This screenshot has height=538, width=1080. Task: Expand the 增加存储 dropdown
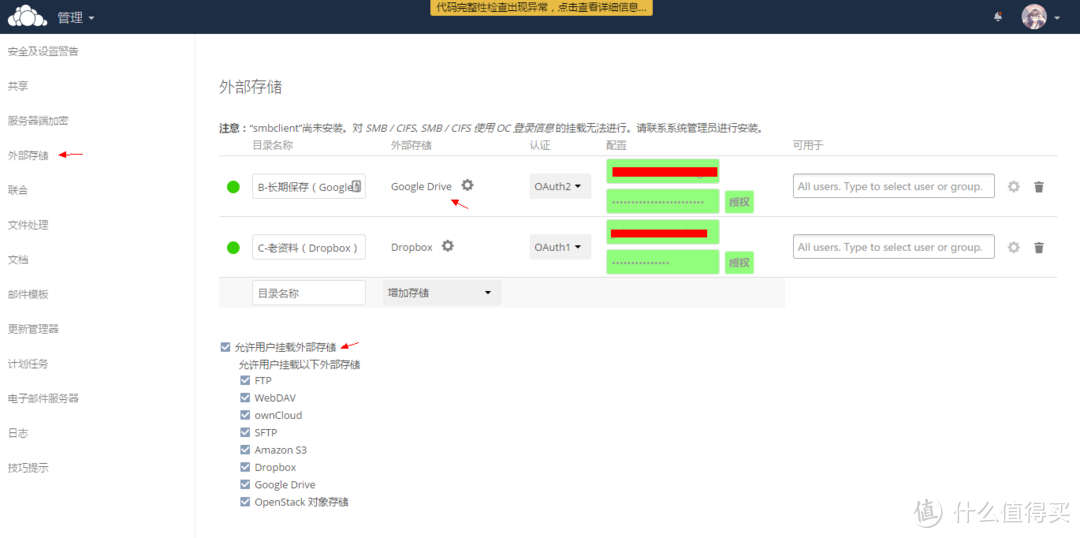point(442,293)
